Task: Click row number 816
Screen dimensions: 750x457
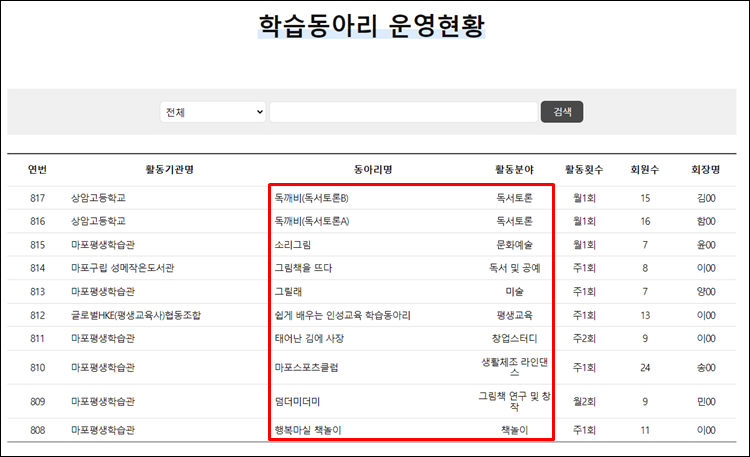Action: point(37,221)
